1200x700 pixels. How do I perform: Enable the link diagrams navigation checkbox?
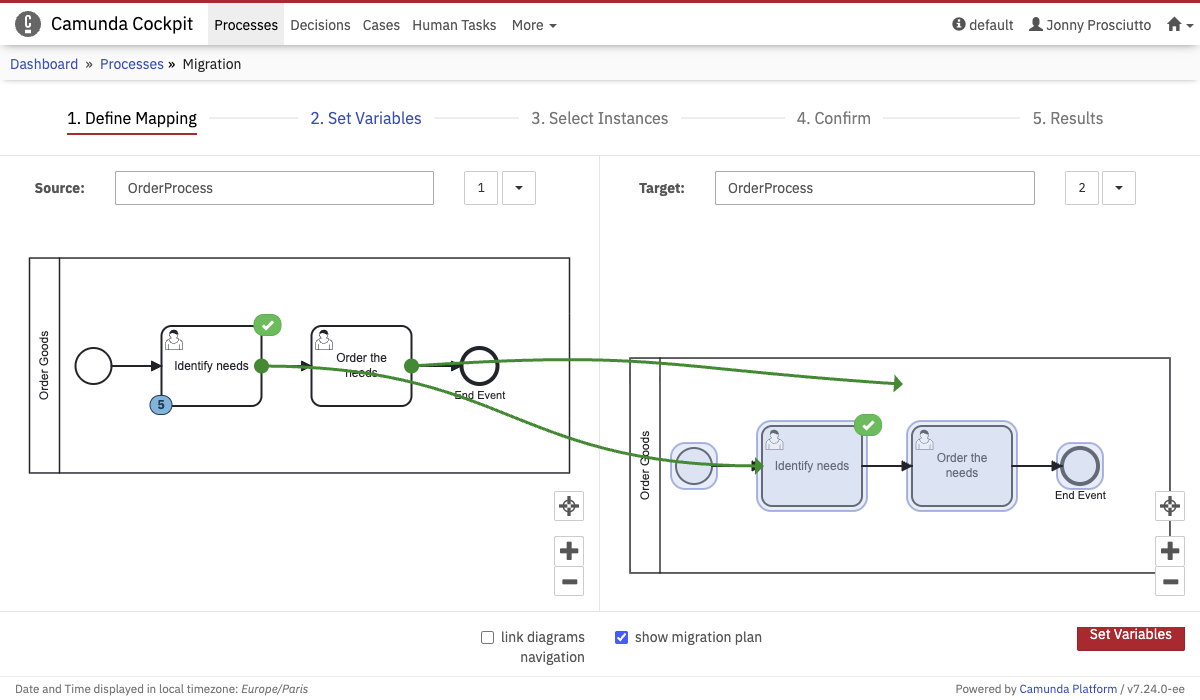point(488,637)
